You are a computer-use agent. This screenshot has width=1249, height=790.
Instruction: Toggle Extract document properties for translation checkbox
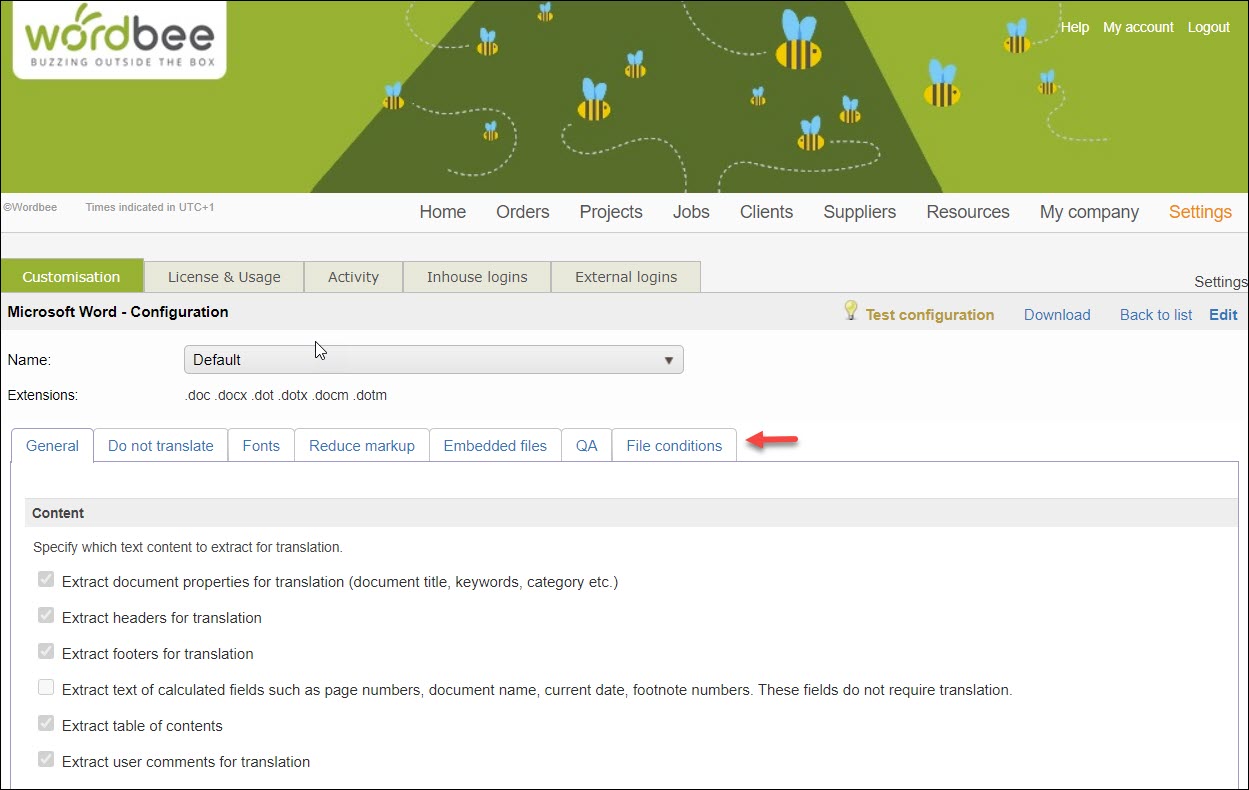coord(46,580)
